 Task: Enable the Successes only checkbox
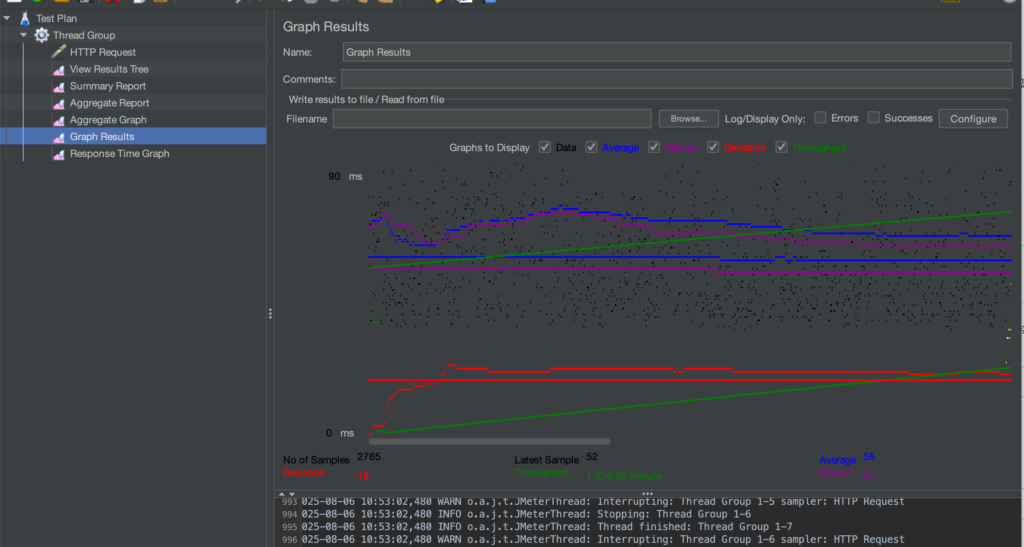pyautogui.click(x=873, y=117)
